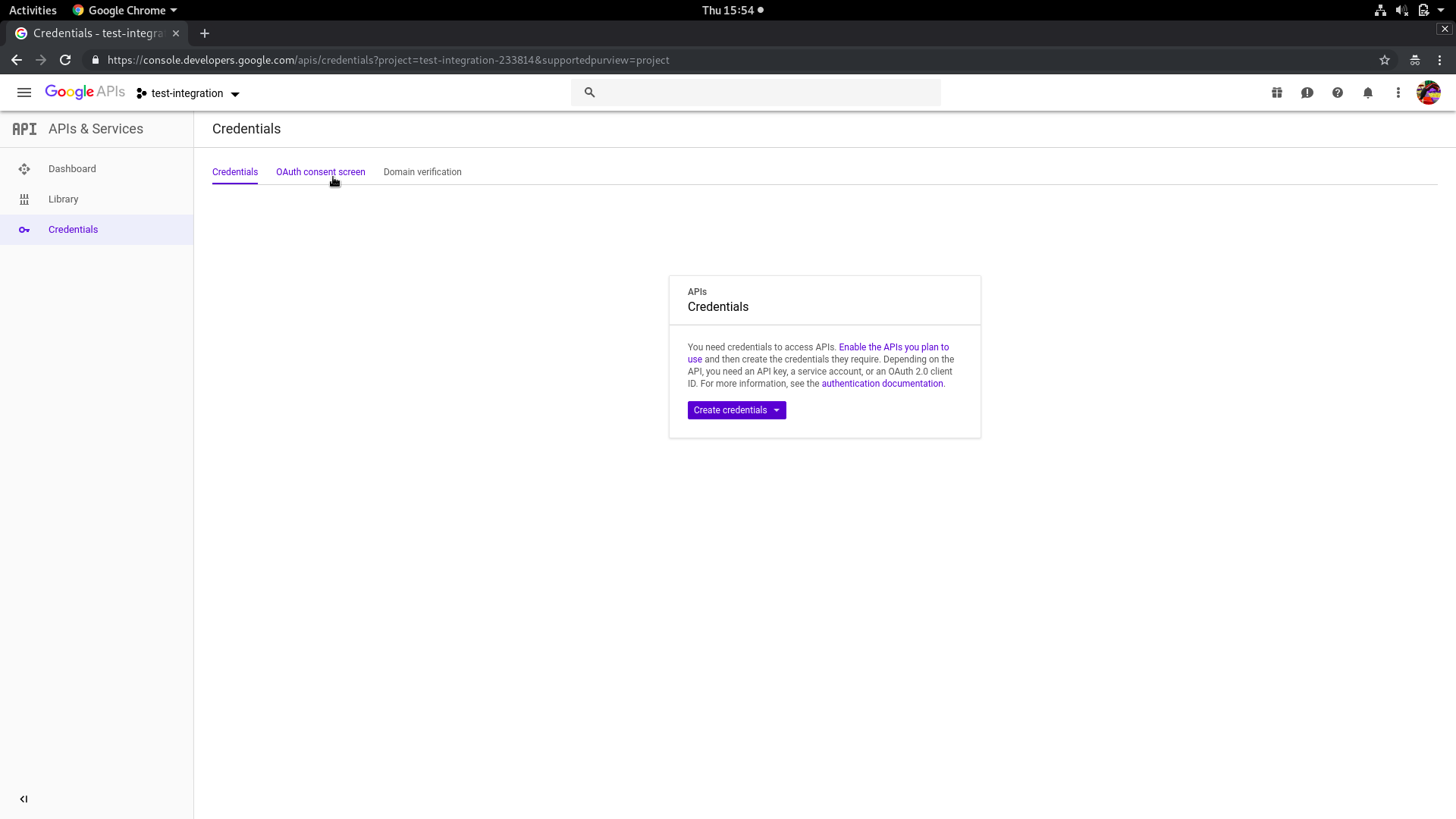The width and height of the screenshot is (1456, 819).
Task: Open Library in the sidebar
Action: point(63,199)
